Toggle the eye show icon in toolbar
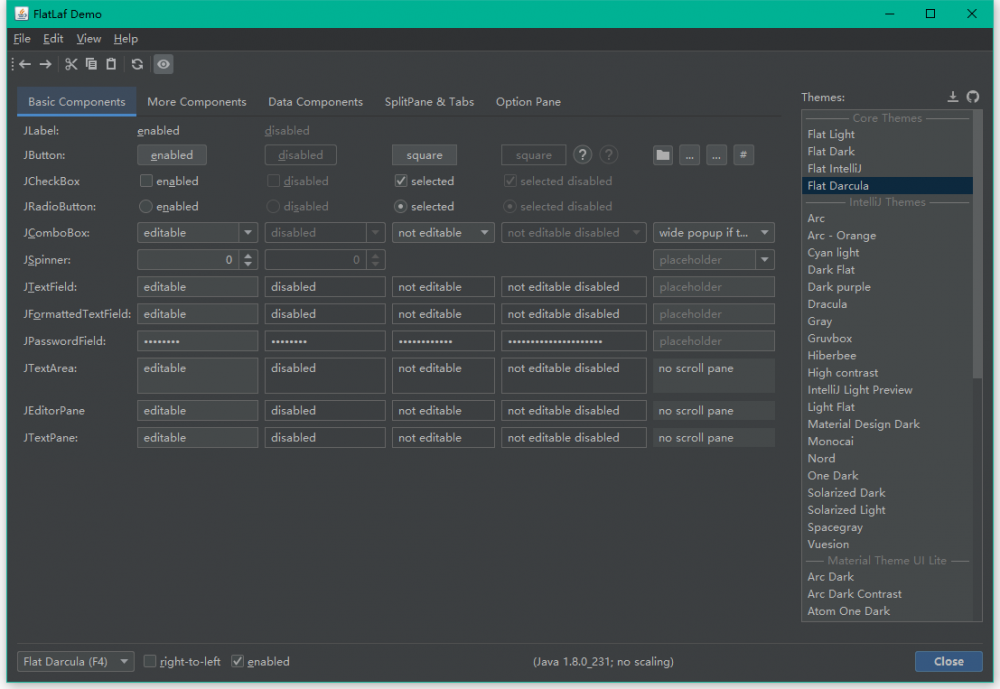Screen dimensions: 1000x689 pyautogui.click(x=163, y=64)
